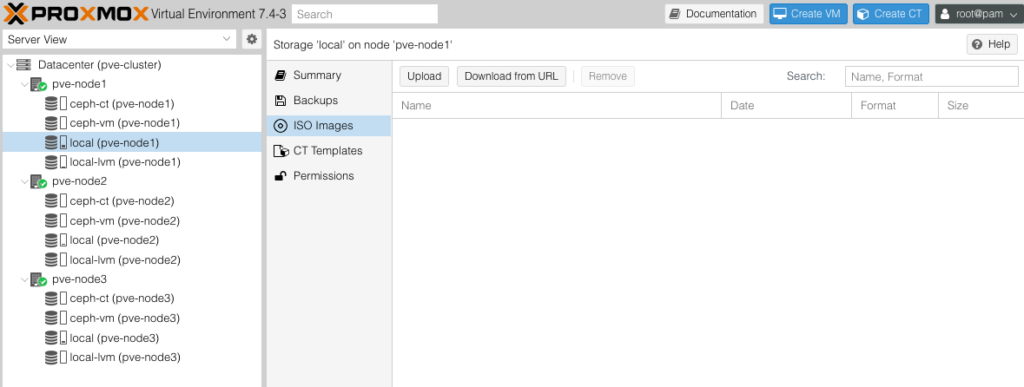The image size is (1024, 387).
Task: Open the CT Templates tab
Action: (x=329, y=151)
